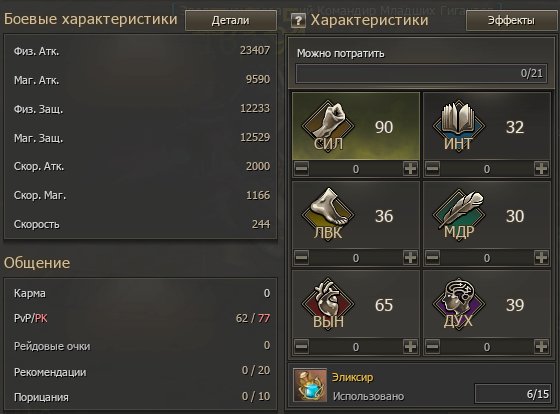Click the elixir Использовано 6/15 field

tap(513, 394)
